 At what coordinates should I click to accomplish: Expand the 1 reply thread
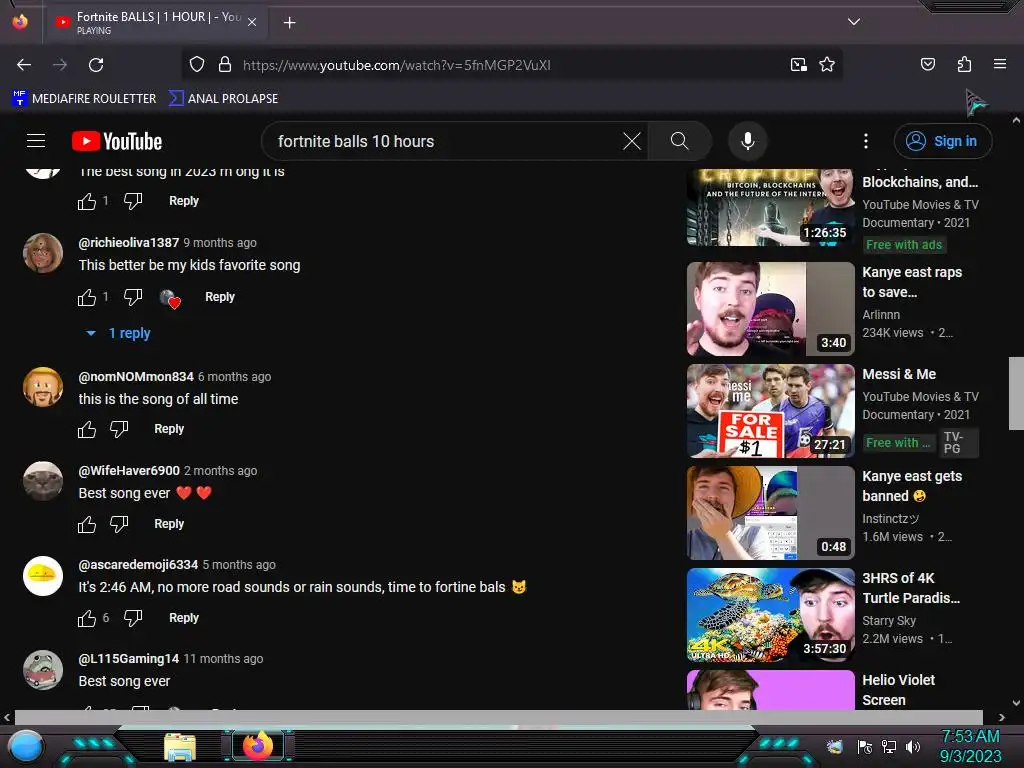click(119, 333)
